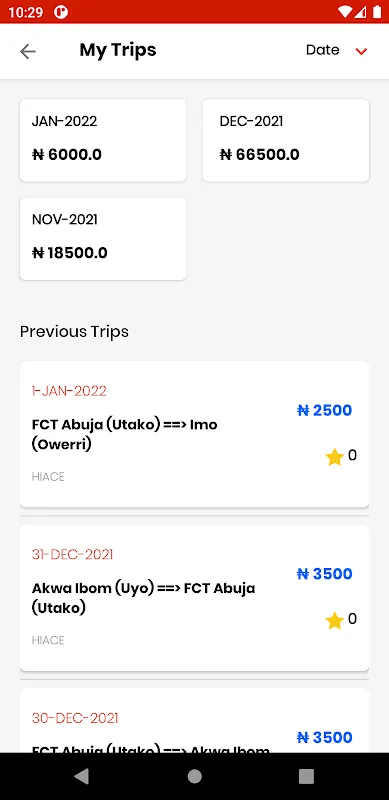389x800 pixels.
Task: Tap the Wi-Fi status bar icon
Action: coord(345,12)
